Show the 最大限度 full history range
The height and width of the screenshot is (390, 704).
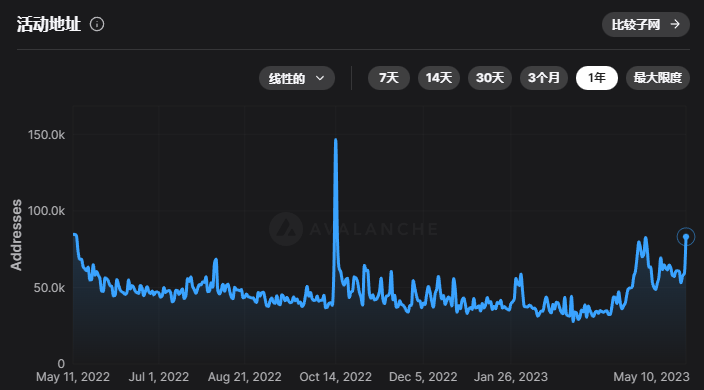click(658, 78)
